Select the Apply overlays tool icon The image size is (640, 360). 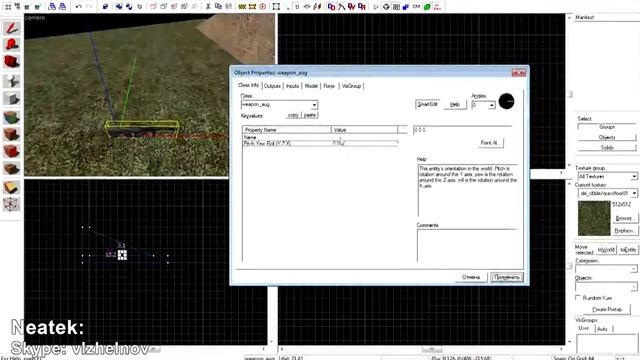click(11, 169)
